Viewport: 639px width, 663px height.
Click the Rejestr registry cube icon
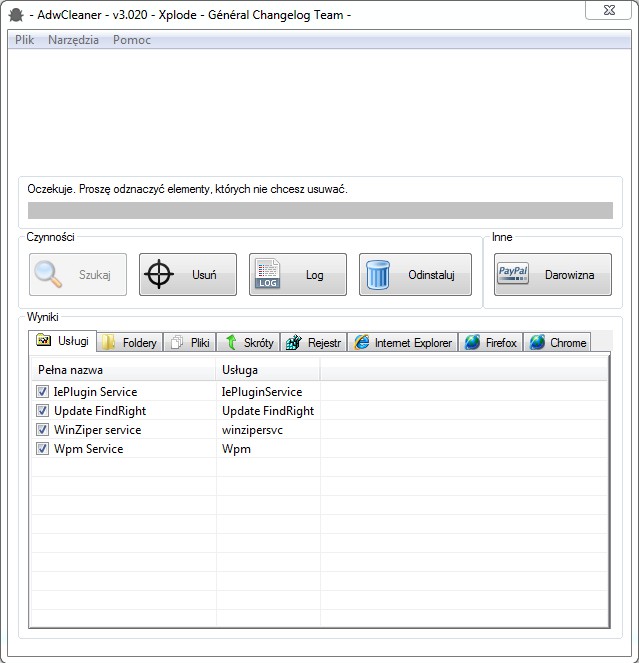click(x=293, y=342)
